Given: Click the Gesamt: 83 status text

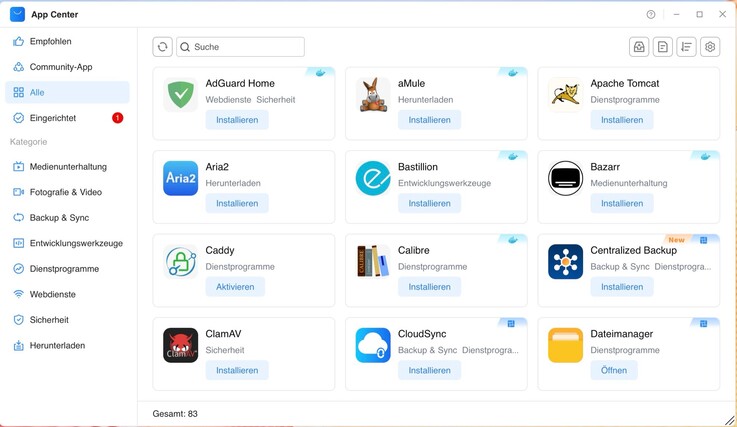Looking at the screenshot, I should coord(175,414).
